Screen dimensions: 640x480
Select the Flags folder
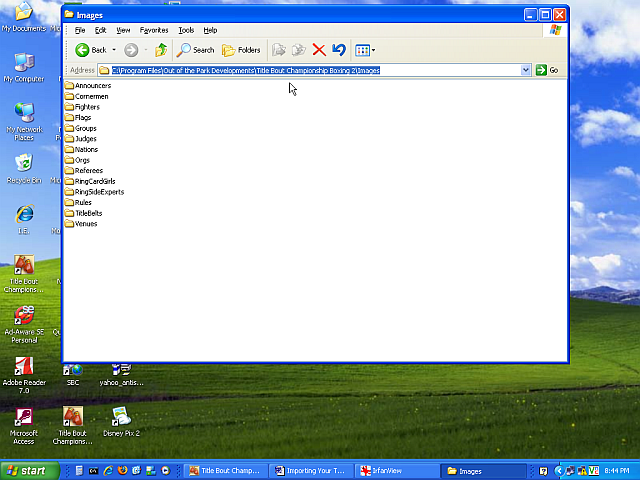pyautogui.click(x=78, y=118)
